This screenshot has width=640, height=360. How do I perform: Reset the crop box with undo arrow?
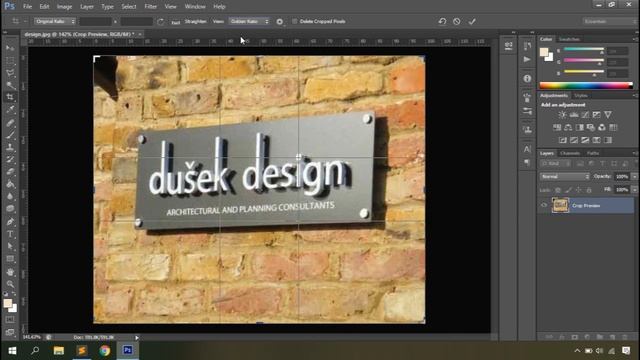(442, 21)
